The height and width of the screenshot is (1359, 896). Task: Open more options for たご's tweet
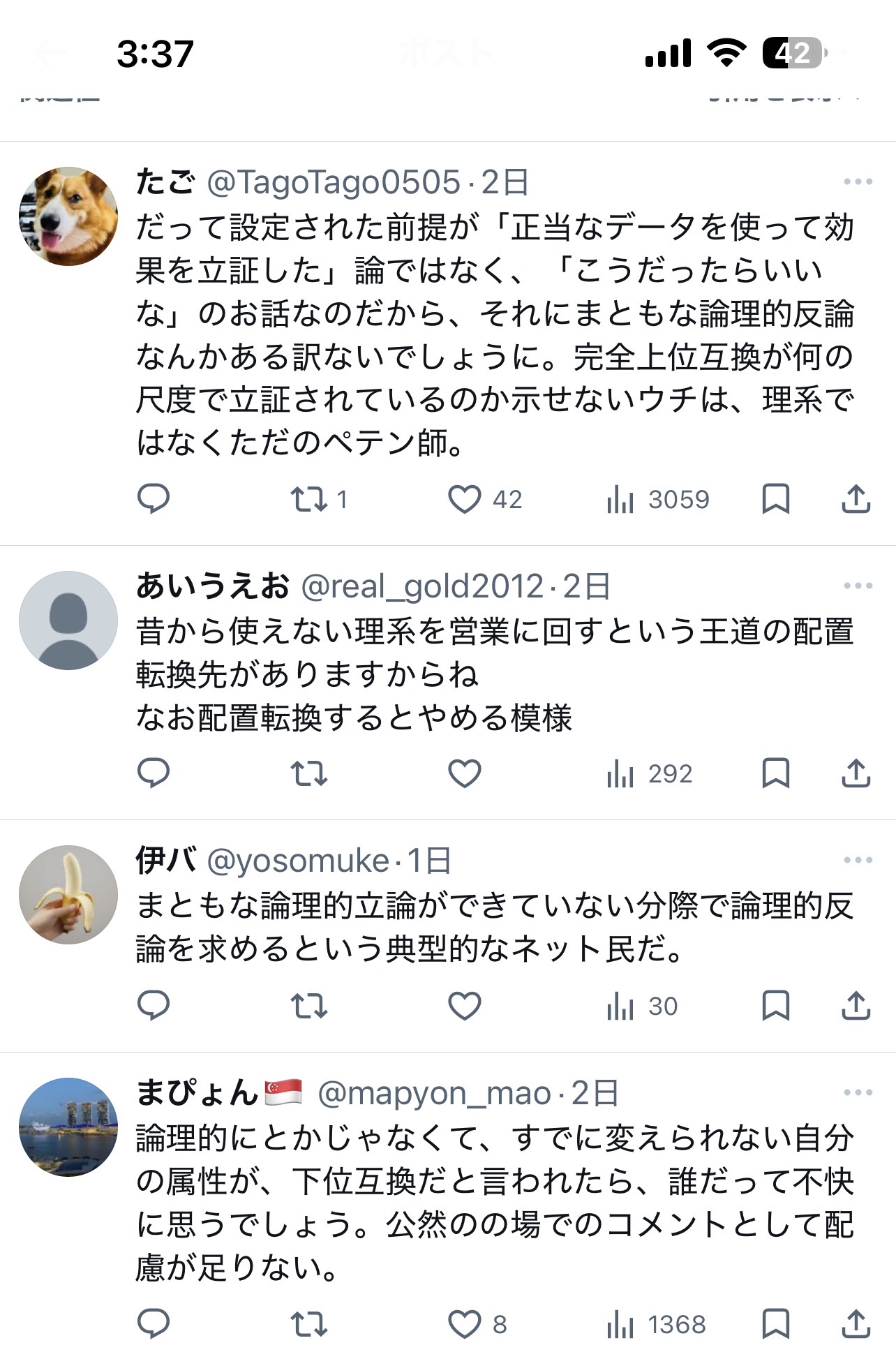858,181
